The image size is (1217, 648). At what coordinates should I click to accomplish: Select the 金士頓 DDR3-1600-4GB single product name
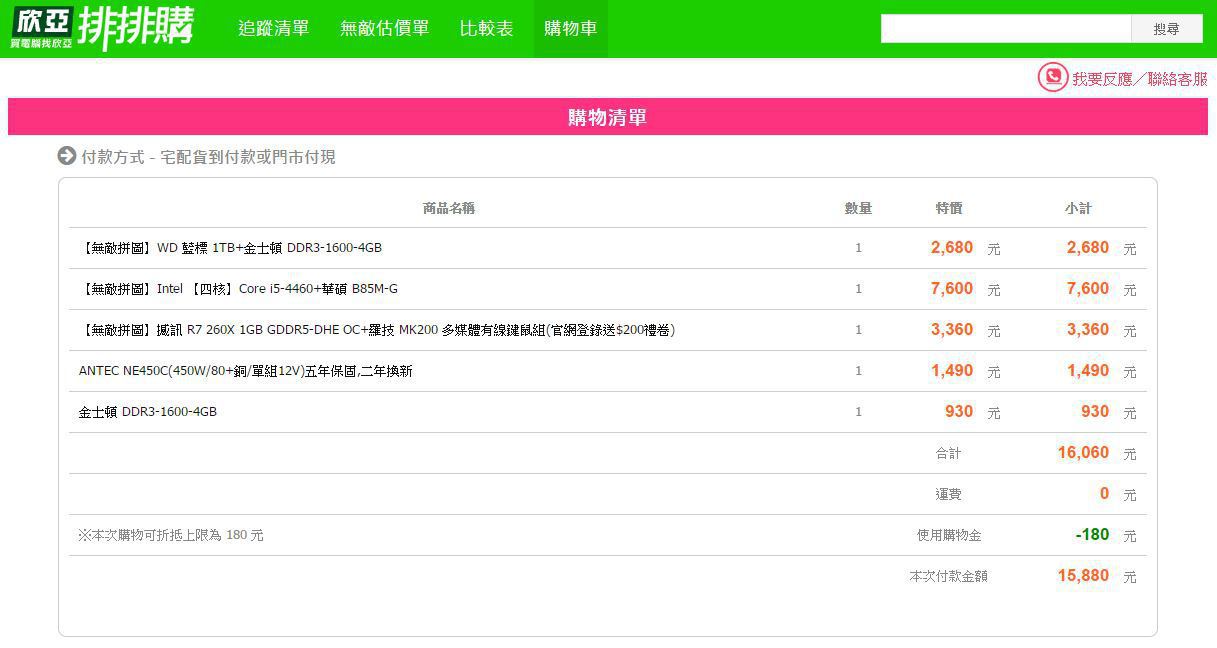click(x=148, y=412)
